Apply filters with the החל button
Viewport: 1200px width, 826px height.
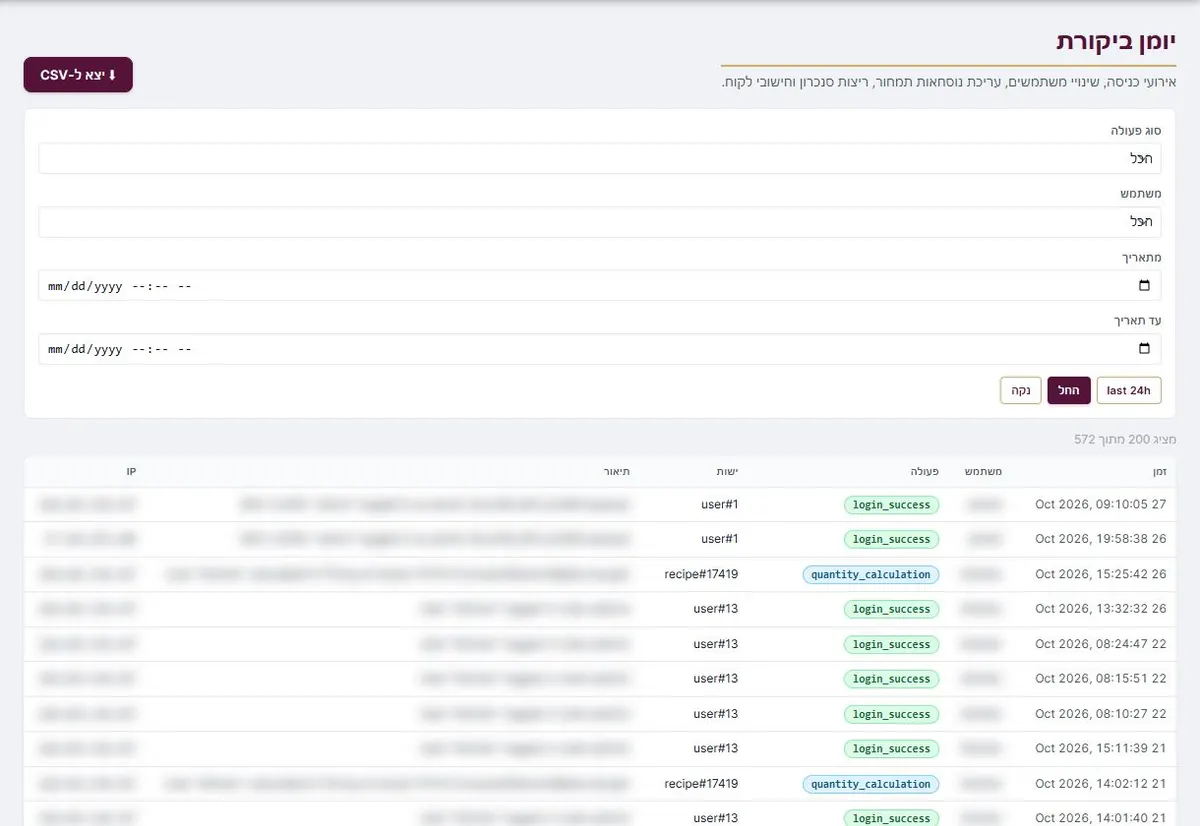(1069, 390)
